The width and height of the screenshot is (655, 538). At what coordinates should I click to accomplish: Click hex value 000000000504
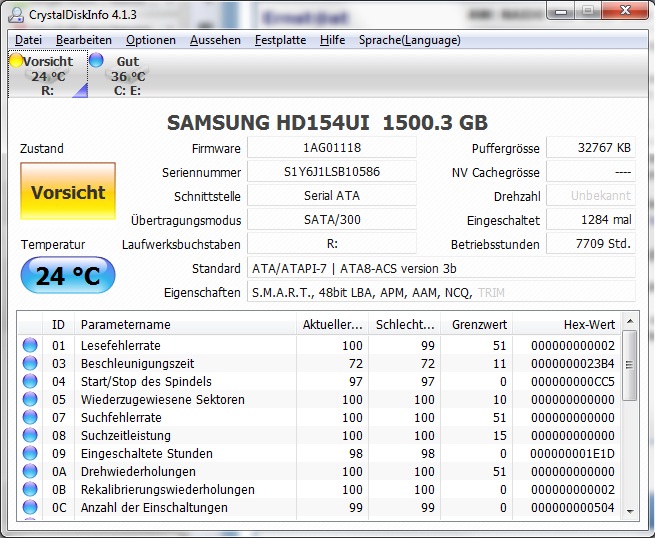573,507
